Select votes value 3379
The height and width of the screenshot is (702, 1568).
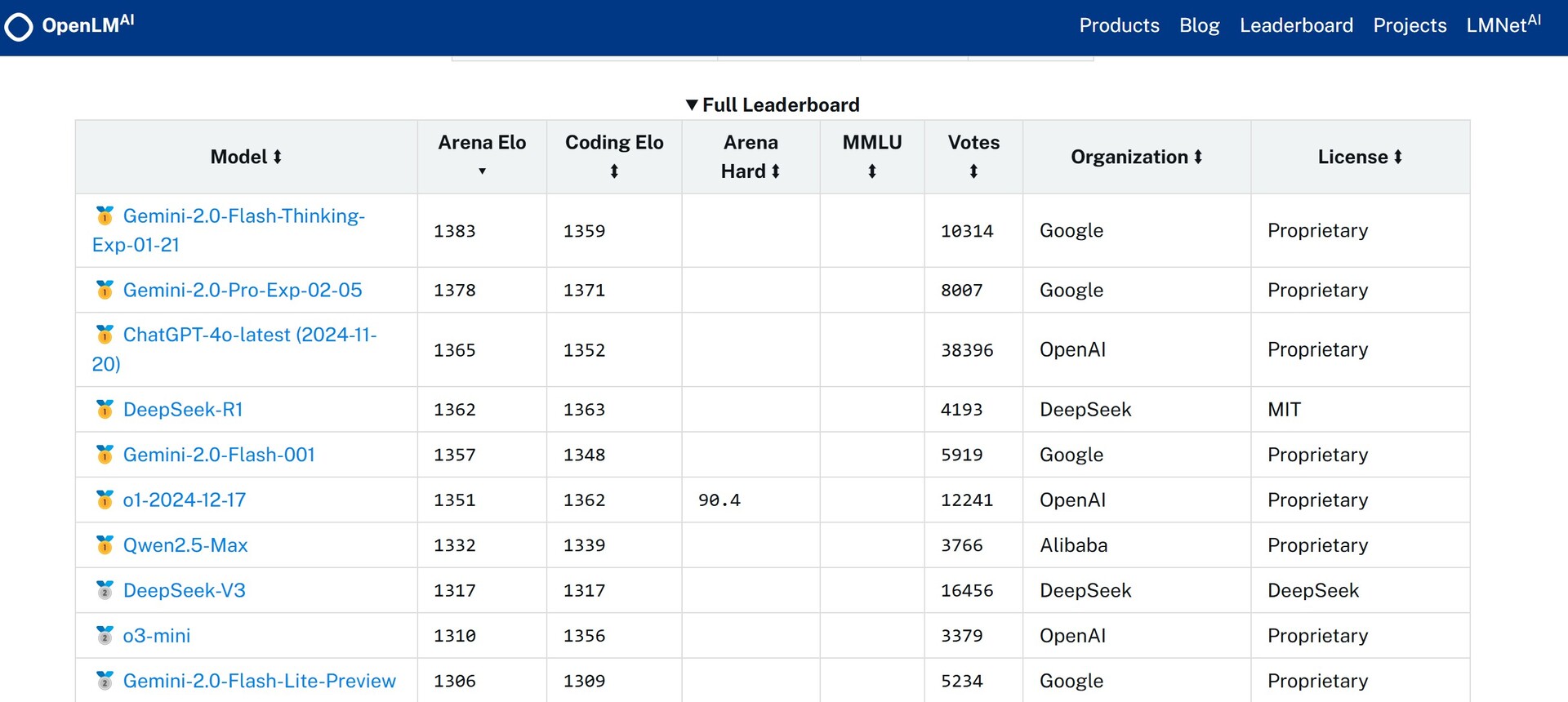tap(962, 636)
